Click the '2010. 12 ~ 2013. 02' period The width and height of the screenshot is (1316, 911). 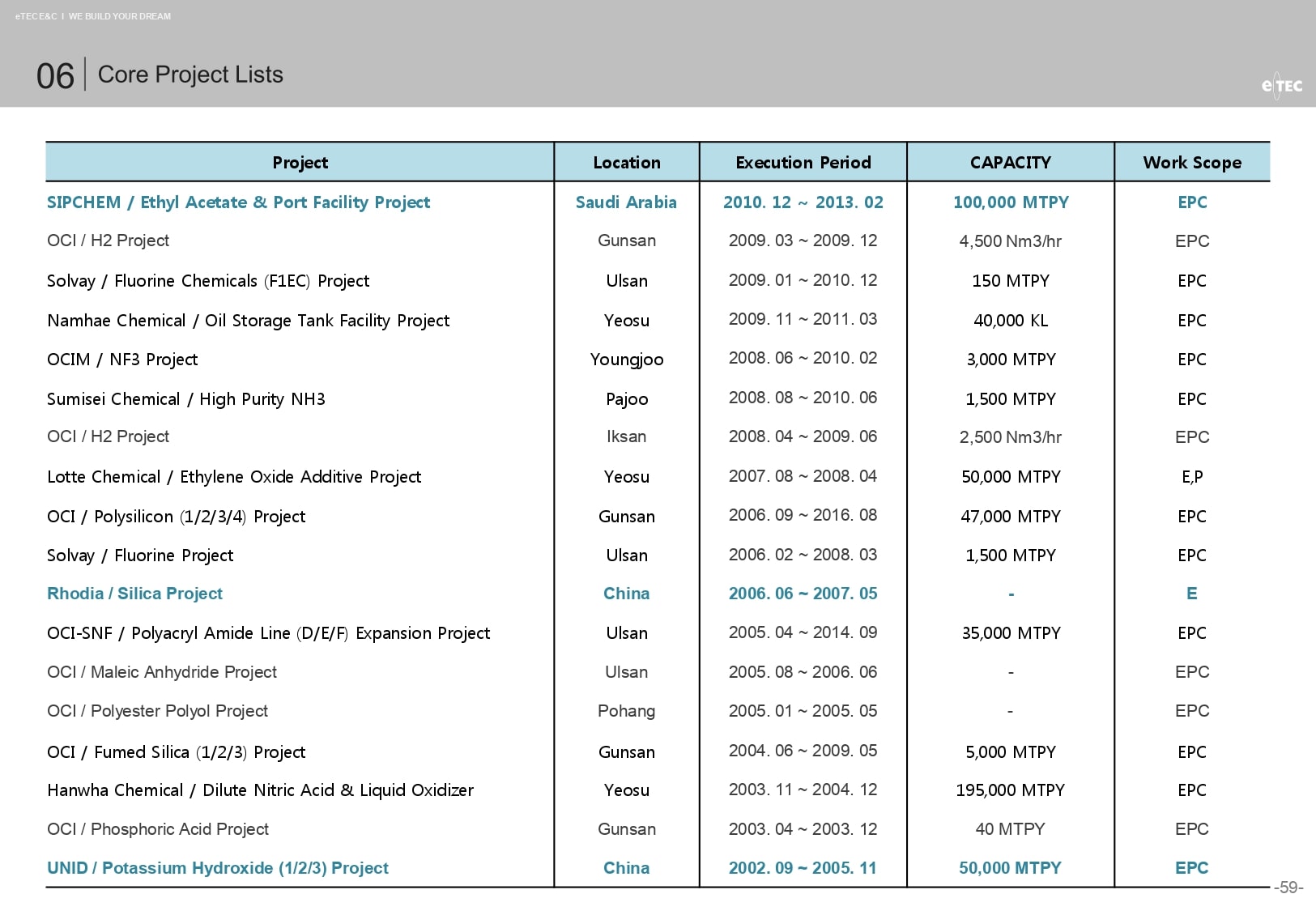pyautogui.click(x=803, y=202)
